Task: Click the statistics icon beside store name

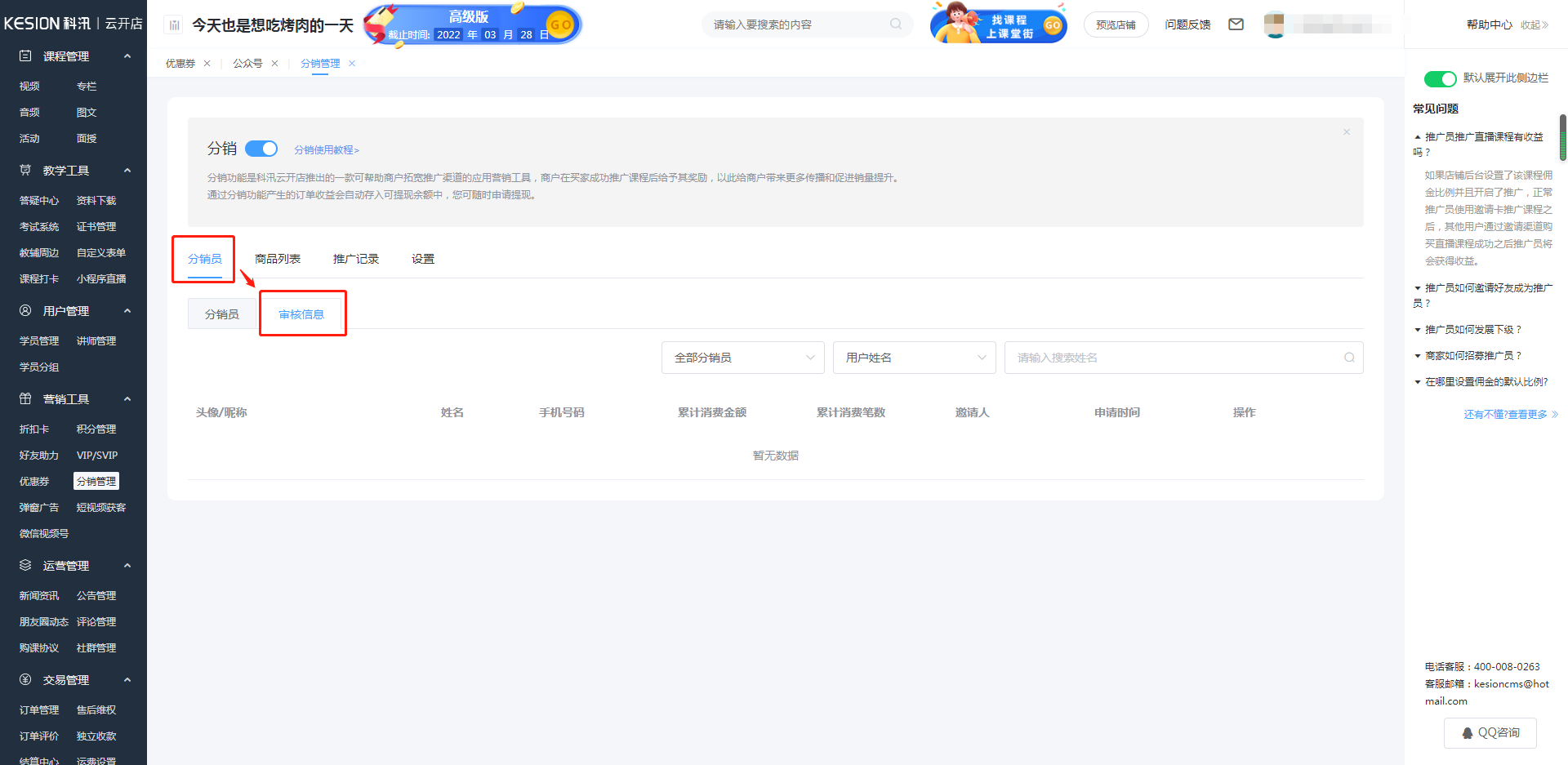Action: pos(174,25)
